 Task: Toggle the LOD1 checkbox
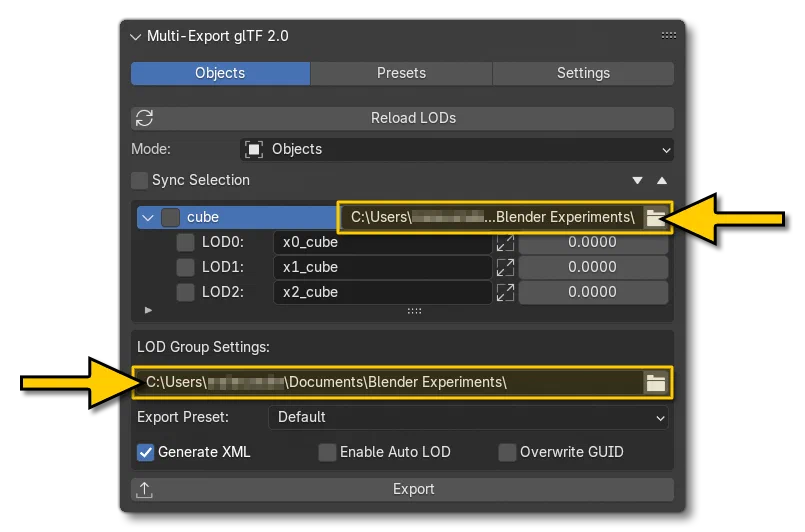[x=185, y=267]
